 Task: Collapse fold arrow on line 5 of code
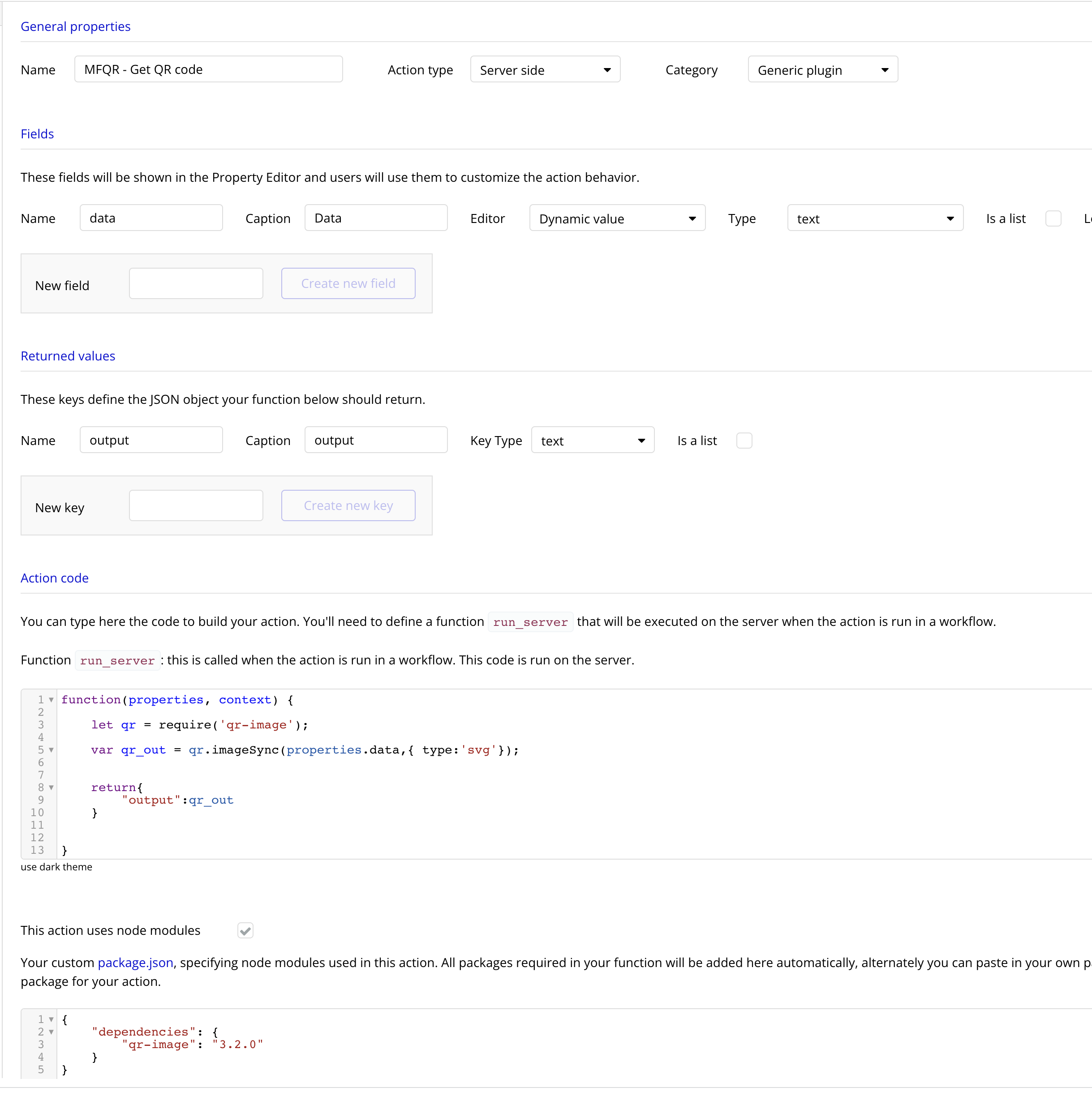tap(51, 750)
